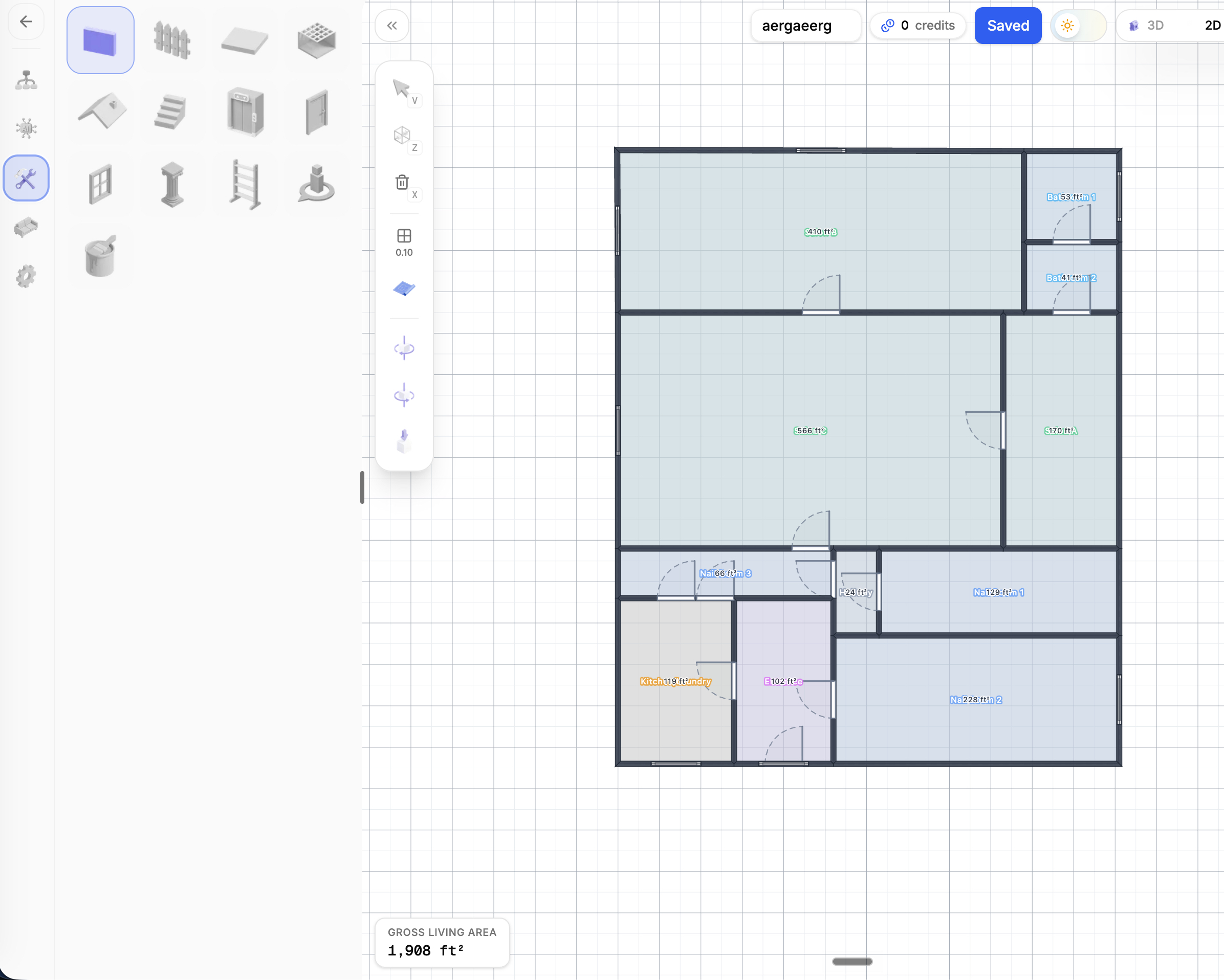Activate the 3D box Z tool

[404, 138]
